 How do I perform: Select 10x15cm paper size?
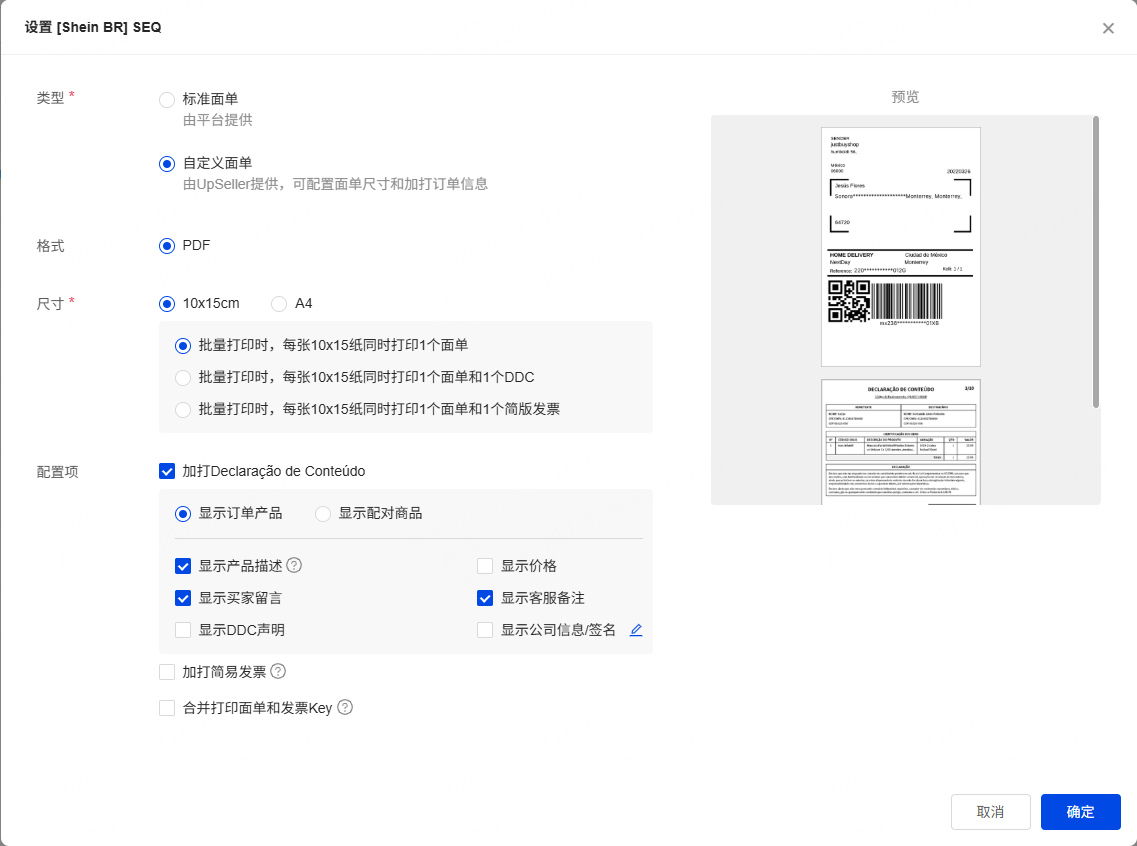click(x=167, y=303)
